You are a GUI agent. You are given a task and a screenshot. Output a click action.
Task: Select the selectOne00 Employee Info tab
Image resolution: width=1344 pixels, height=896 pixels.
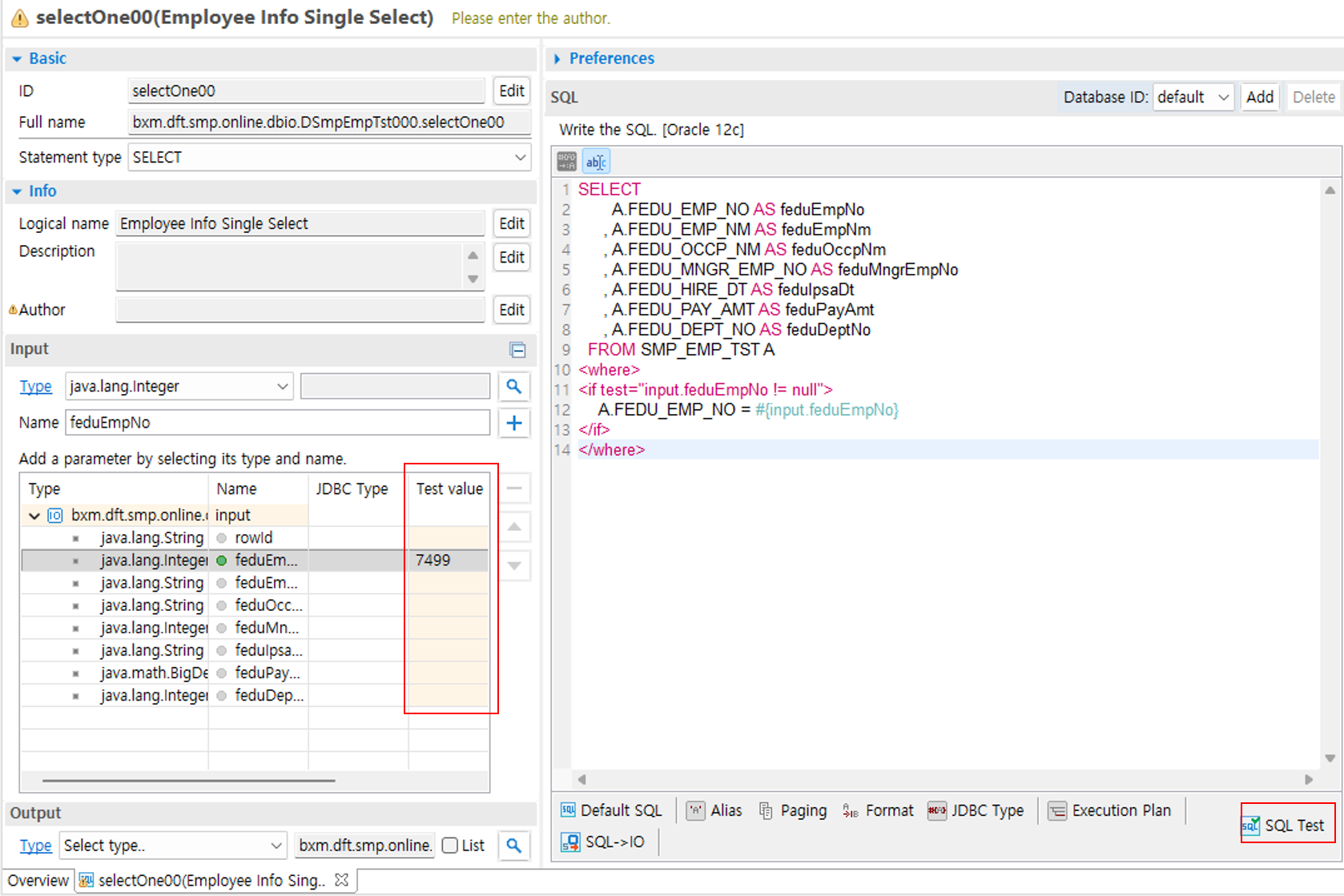[x=204, y=879]
